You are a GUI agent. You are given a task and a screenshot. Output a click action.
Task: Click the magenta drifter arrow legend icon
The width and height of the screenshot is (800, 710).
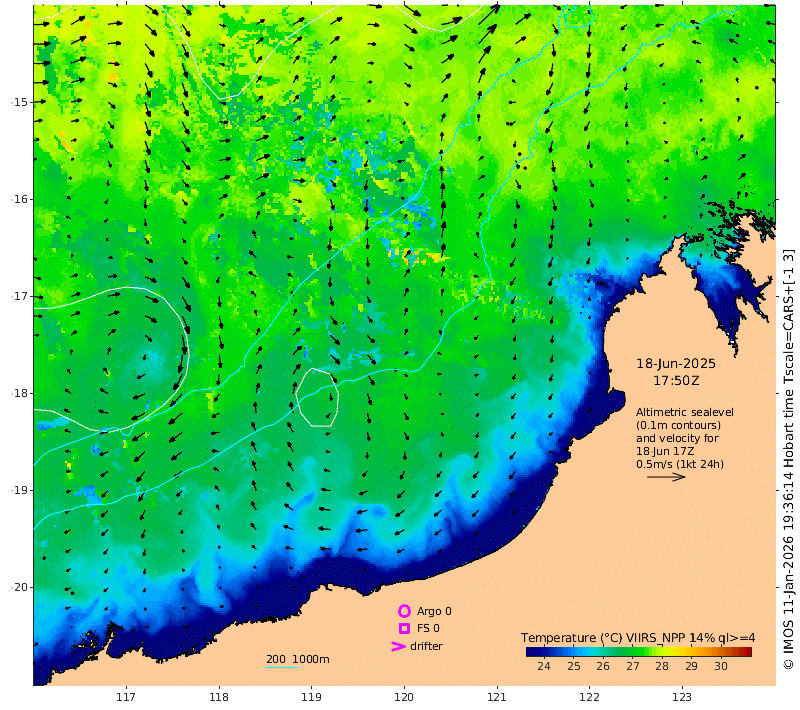pos(398,646)
